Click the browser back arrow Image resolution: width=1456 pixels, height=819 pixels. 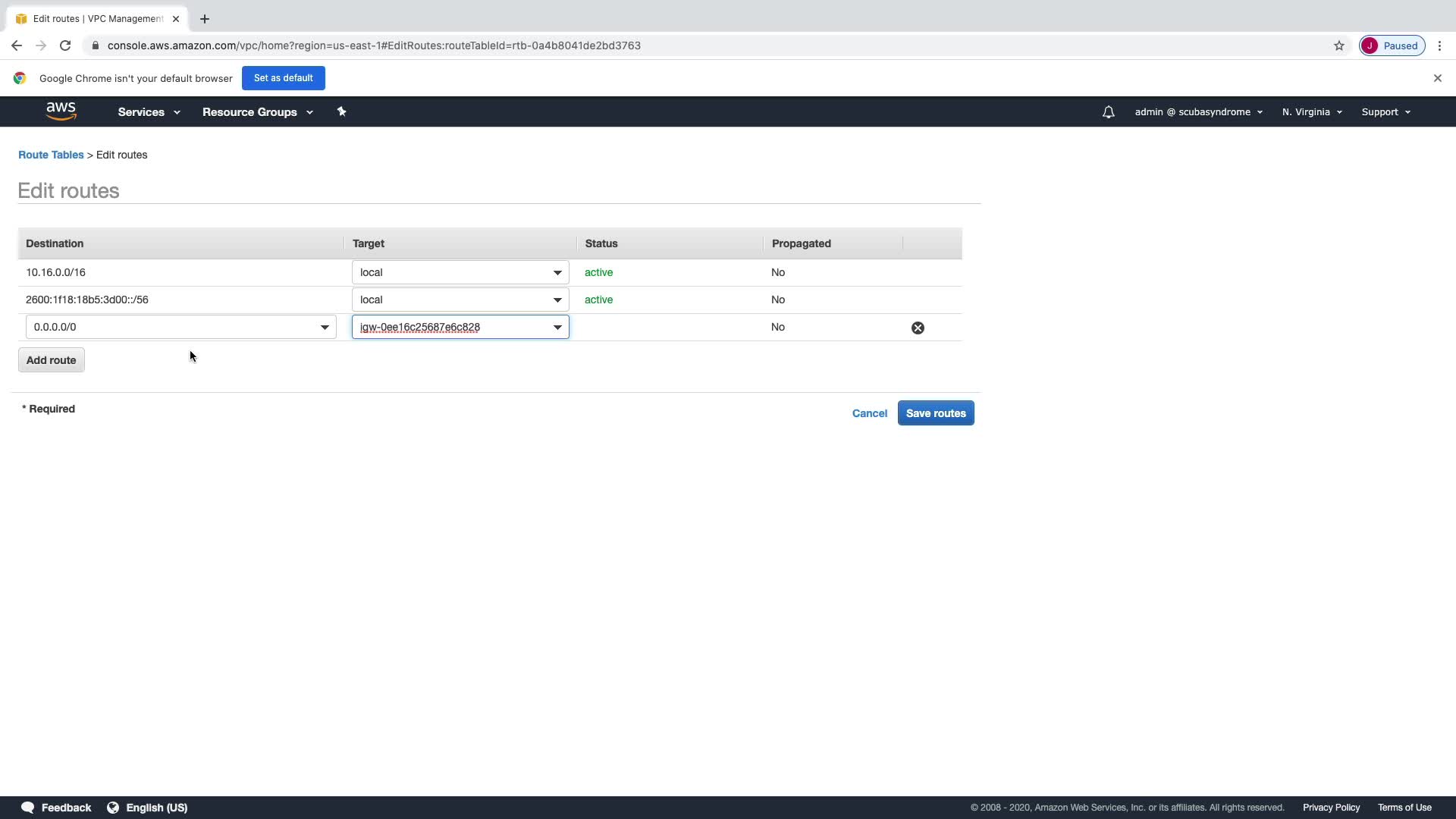pyautogui.click(x=17, y=45)
